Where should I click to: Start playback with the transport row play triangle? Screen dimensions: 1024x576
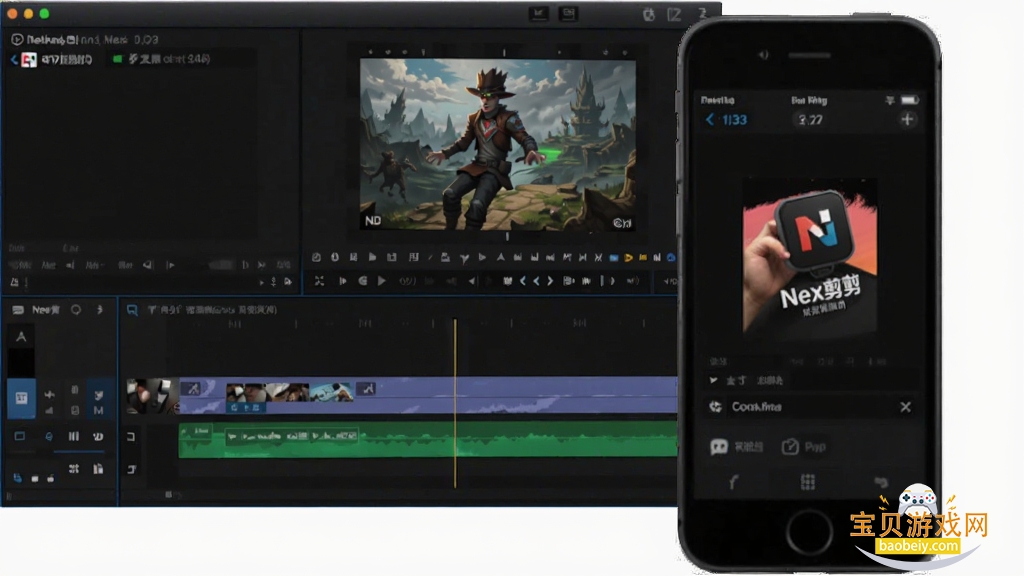(x=382, y=281)
